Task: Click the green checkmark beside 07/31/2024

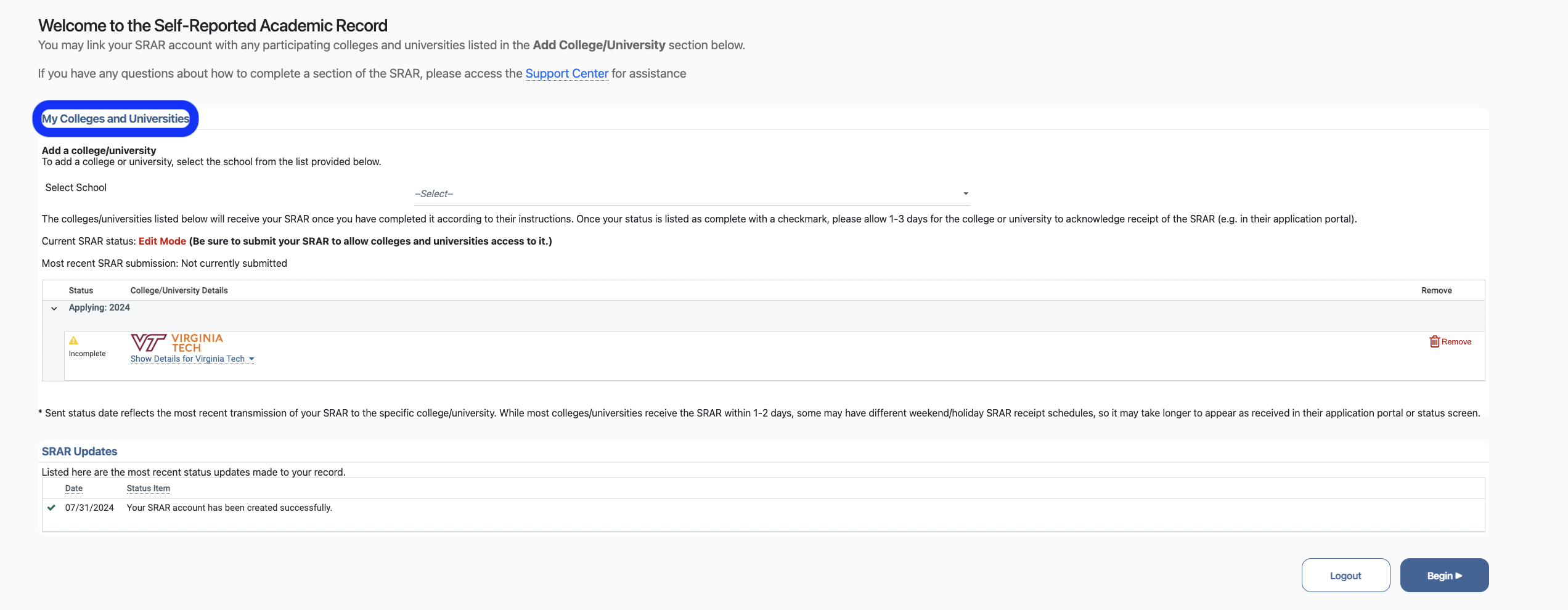Action: click(52, 508)
